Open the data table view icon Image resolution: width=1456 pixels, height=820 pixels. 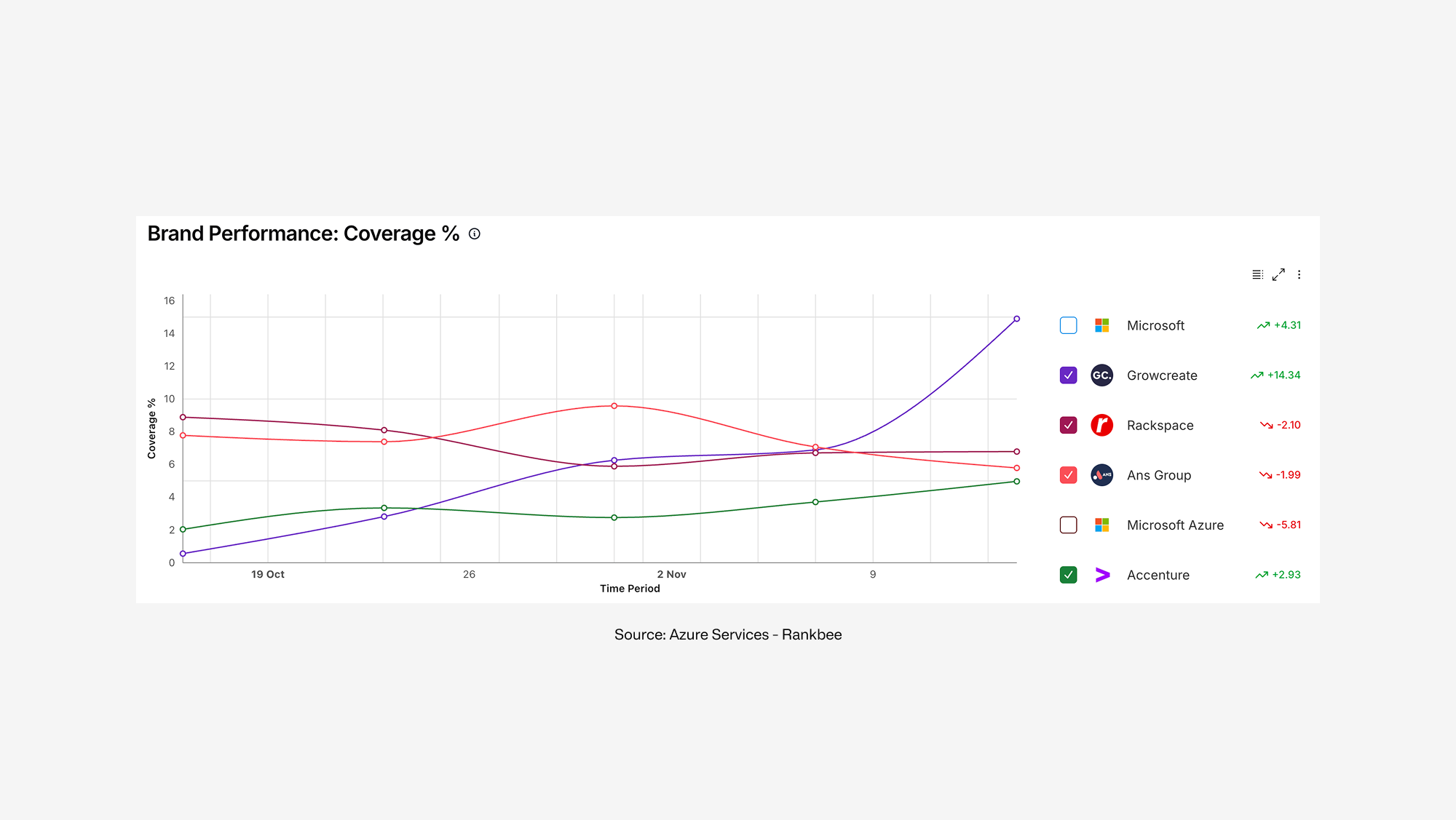1257,274
